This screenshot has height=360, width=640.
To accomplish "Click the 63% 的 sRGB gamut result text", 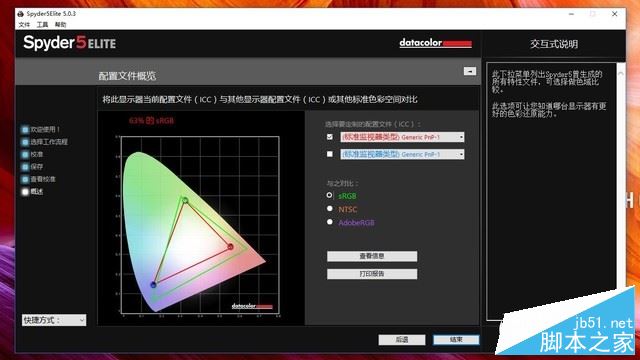I will click(x=151, y=120).
